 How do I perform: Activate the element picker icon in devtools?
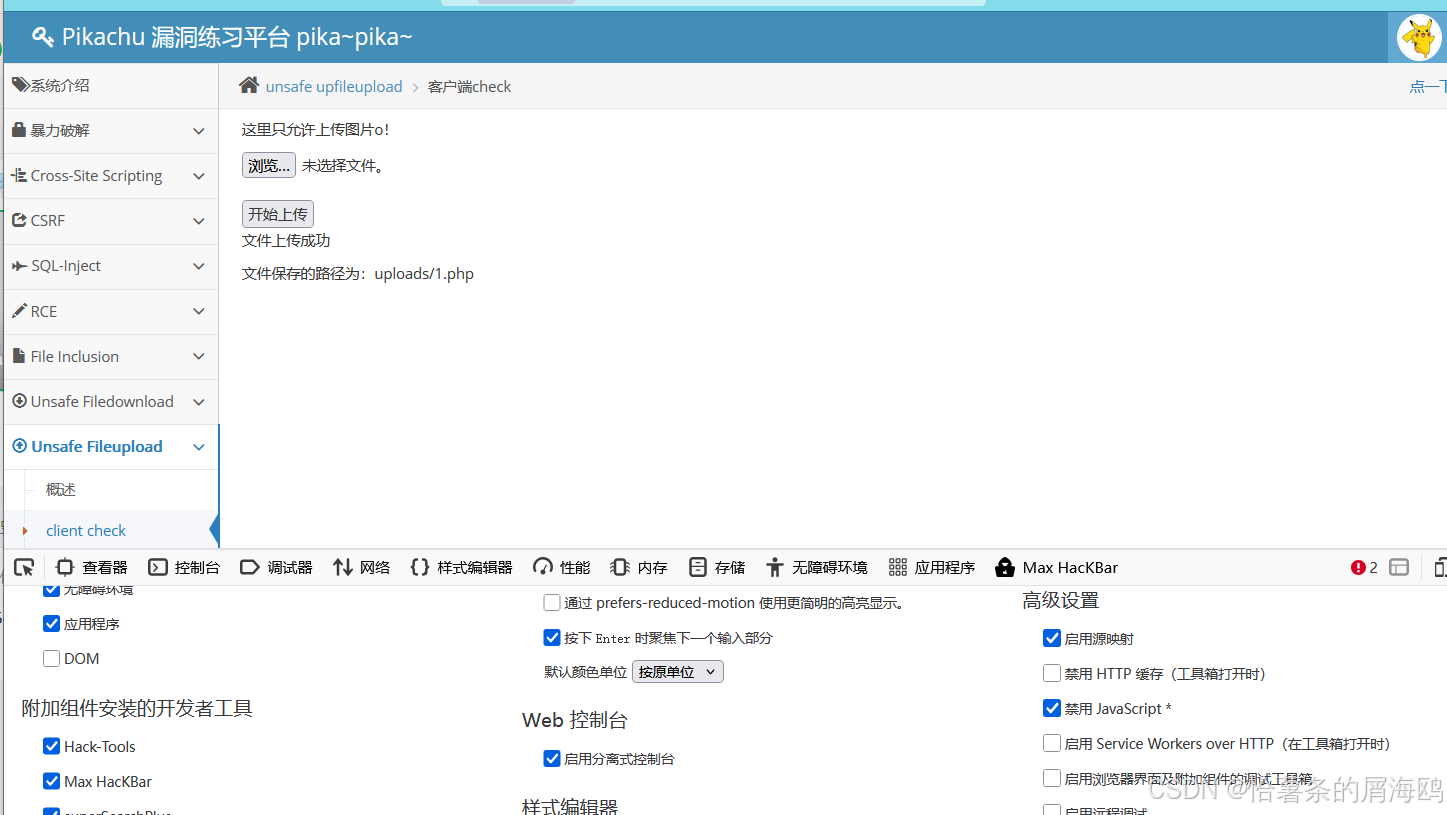[24, 567]
